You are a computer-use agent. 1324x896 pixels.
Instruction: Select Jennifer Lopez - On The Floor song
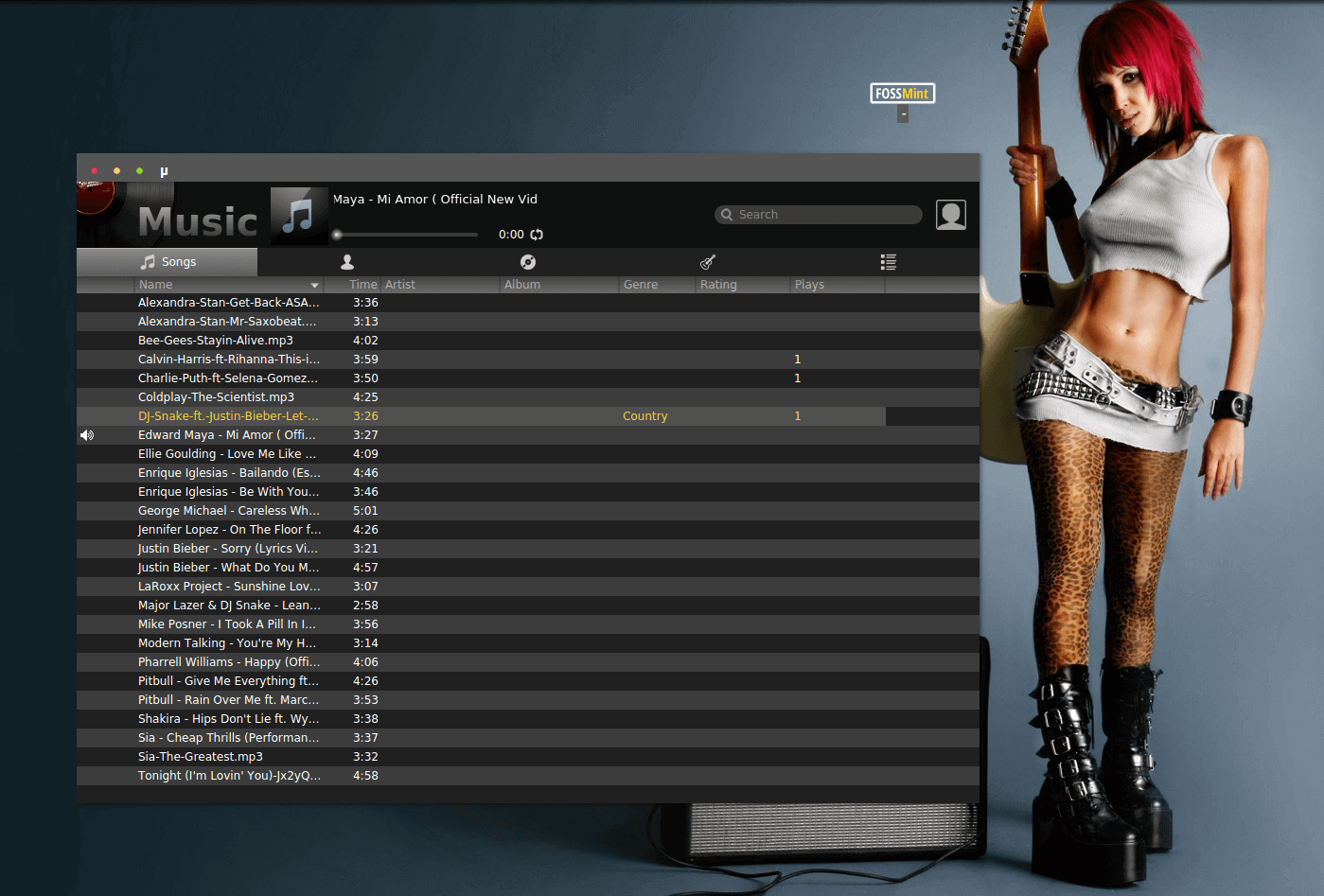pos(230,530)
